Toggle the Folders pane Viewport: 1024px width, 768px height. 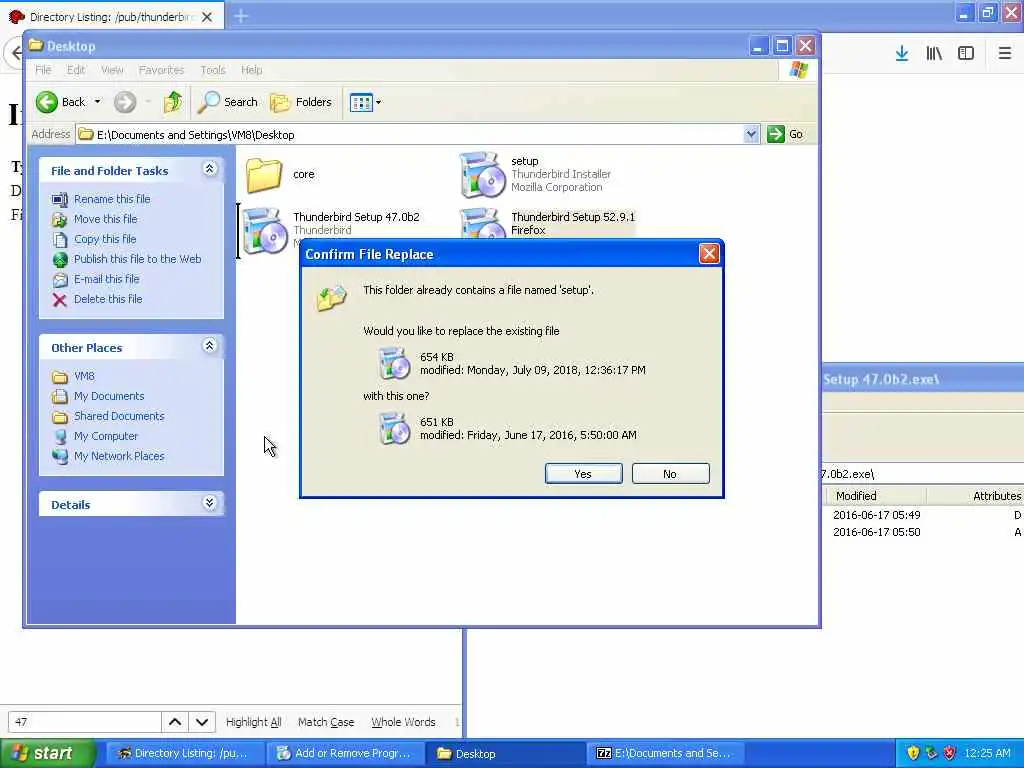301,102
